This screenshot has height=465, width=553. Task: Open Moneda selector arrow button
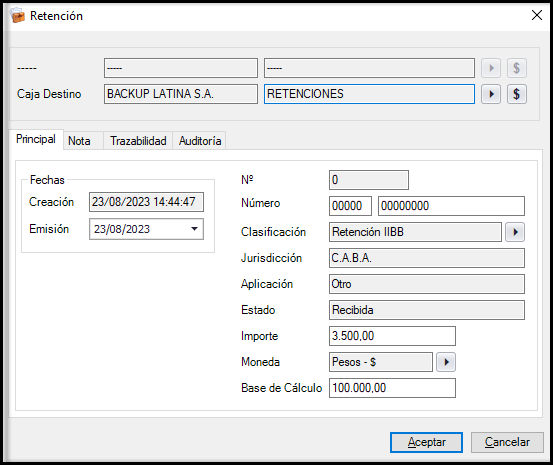(x=446, y=362)
